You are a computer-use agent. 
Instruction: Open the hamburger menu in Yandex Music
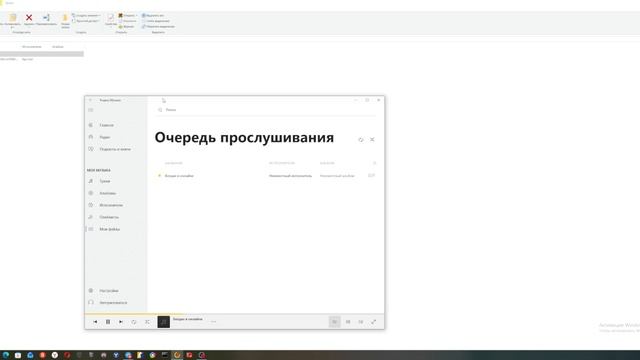point(91,110)
